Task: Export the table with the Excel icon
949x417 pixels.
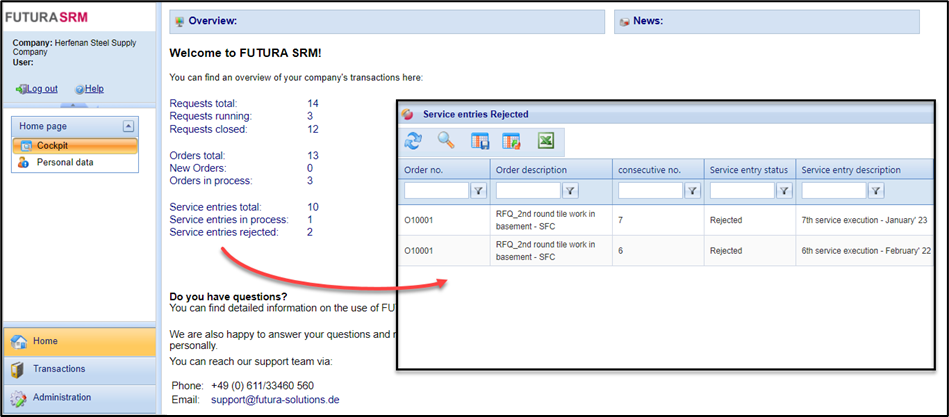Action: tap(546, 141)
